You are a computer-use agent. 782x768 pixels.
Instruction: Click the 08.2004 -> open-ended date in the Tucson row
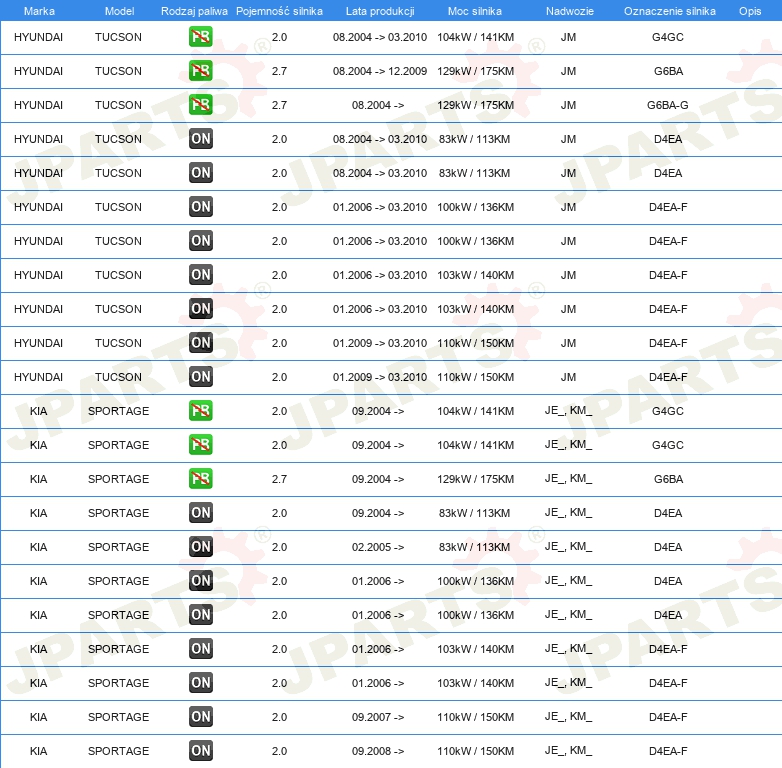point(378,105)
